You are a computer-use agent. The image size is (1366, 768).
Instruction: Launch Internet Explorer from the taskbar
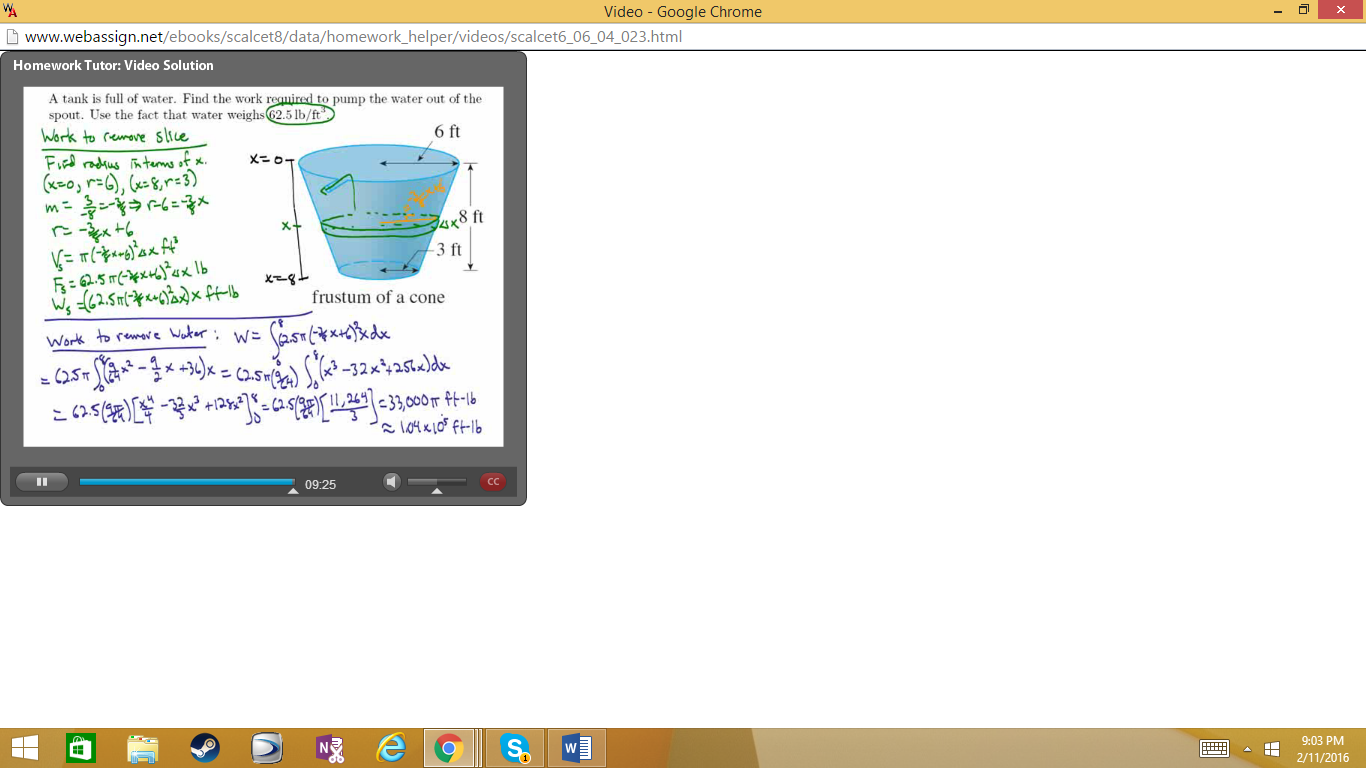pos(391,748)
